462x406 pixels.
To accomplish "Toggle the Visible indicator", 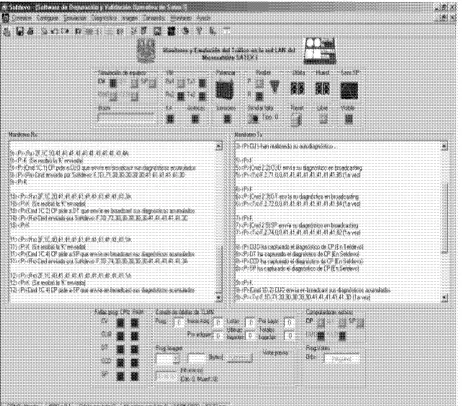I will tap(349, 119).
